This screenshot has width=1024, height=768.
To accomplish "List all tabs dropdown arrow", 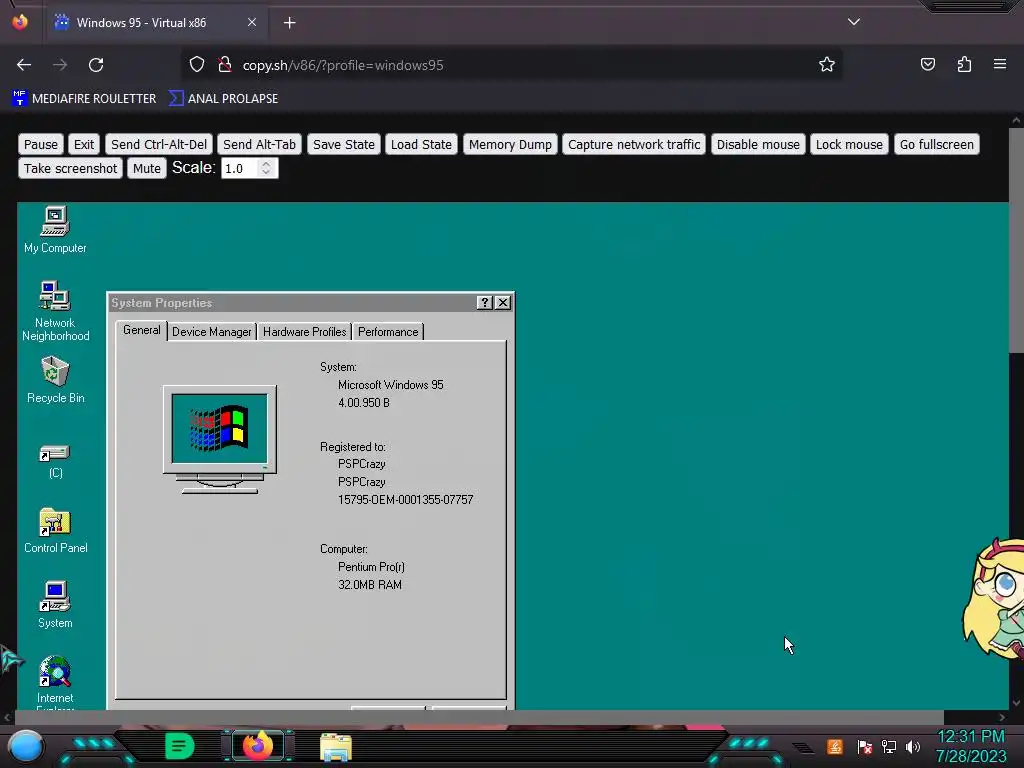I will (854, 22).
